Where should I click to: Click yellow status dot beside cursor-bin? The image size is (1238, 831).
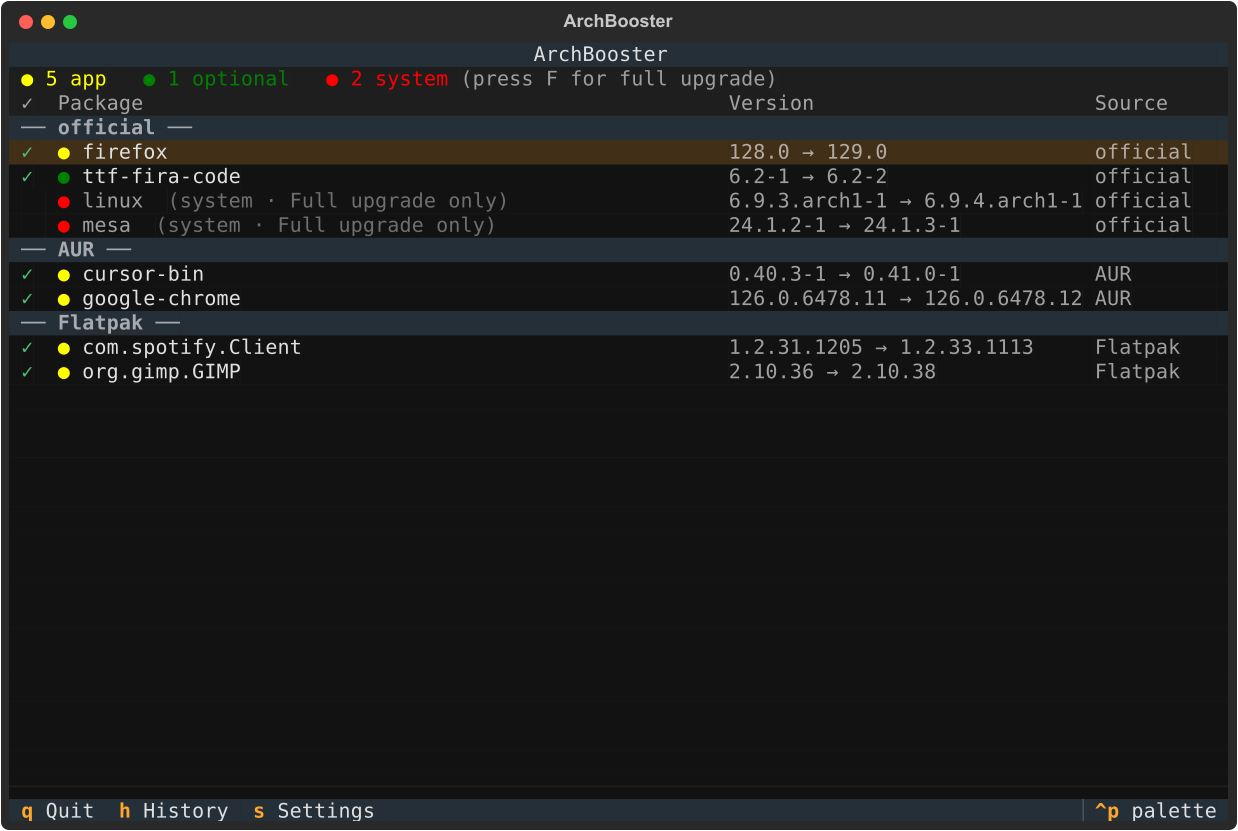click(x=64, y=275)
